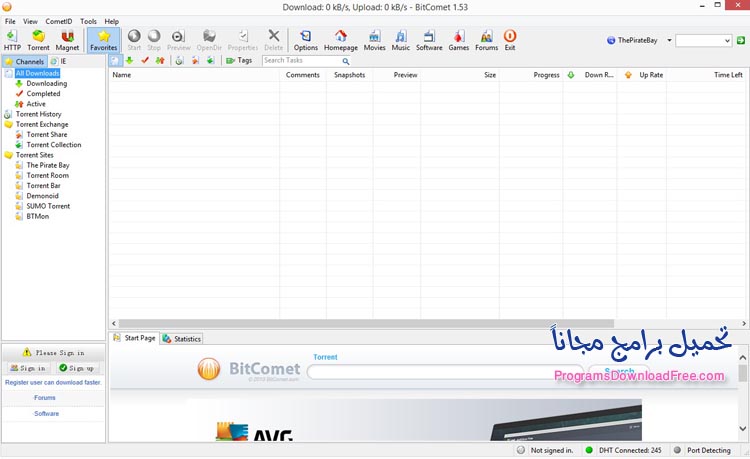
Task: Sort task list by Size column
Action: pyautogui.click(x=460, y=75)
